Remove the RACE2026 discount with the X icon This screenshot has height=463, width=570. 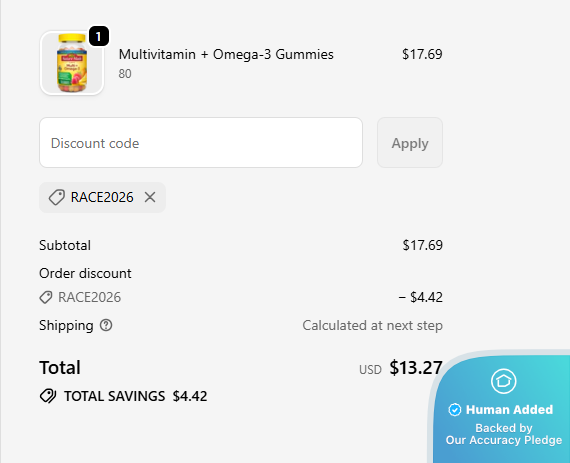point(150,197)
